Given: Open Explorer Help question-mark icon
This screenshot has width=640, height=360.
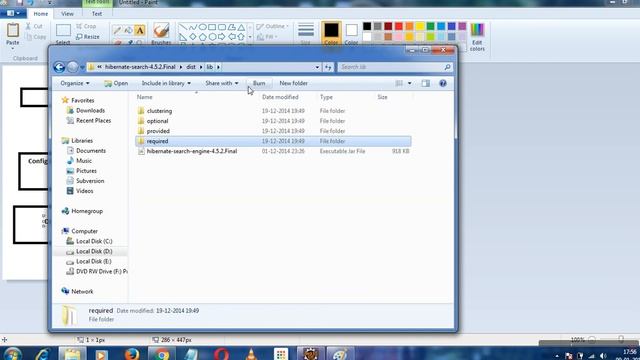Looking at the screenshot, I should [443, 83].
